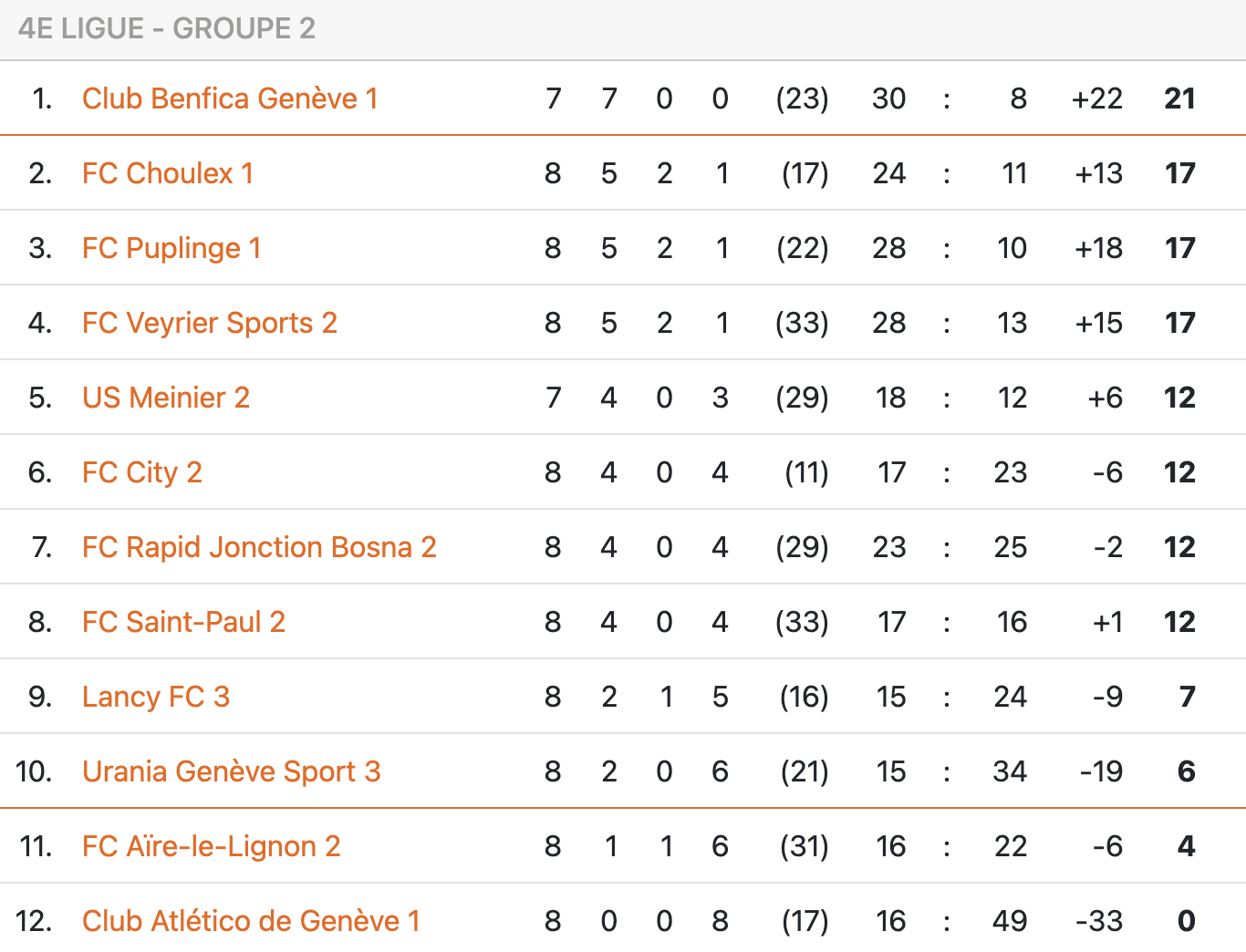Click Lancy FC 3's 7 points total
The height and width of the screenshot is (952, 1246).
[1187, 697]
